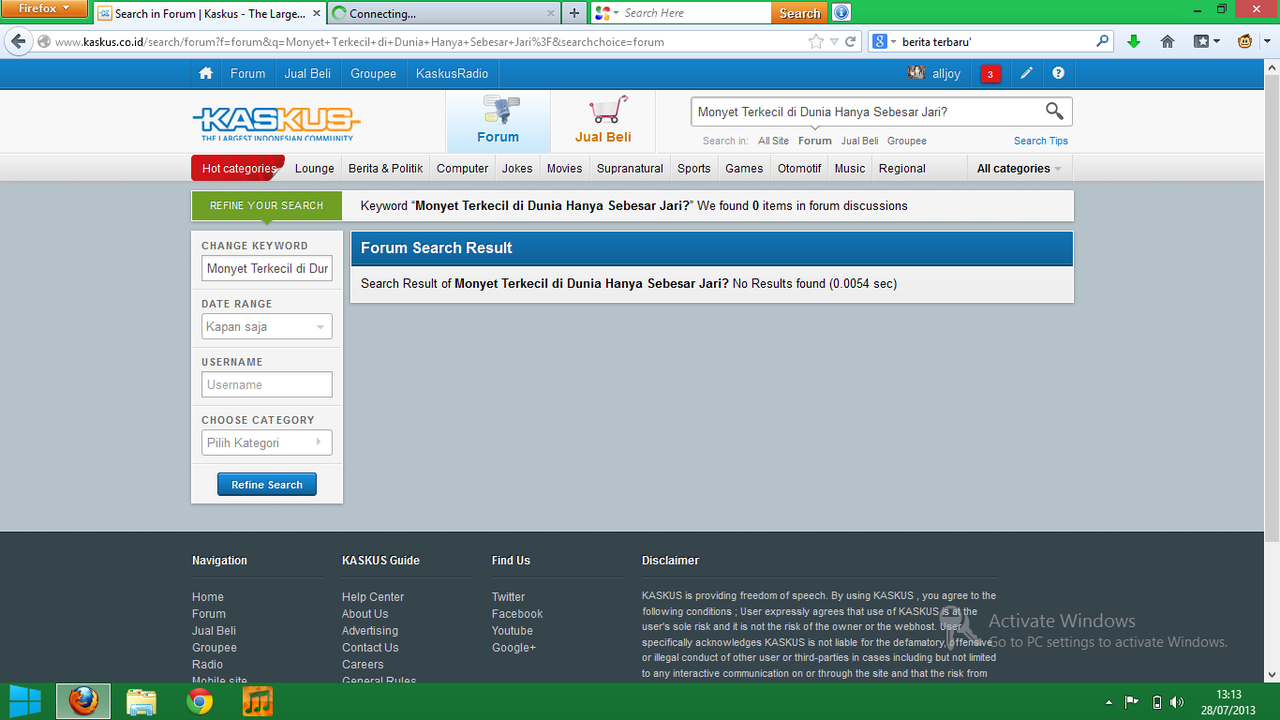Open the Search Tips link
The height and width of the screenshot is (720, 1280).
click(x=1041, y=141)
